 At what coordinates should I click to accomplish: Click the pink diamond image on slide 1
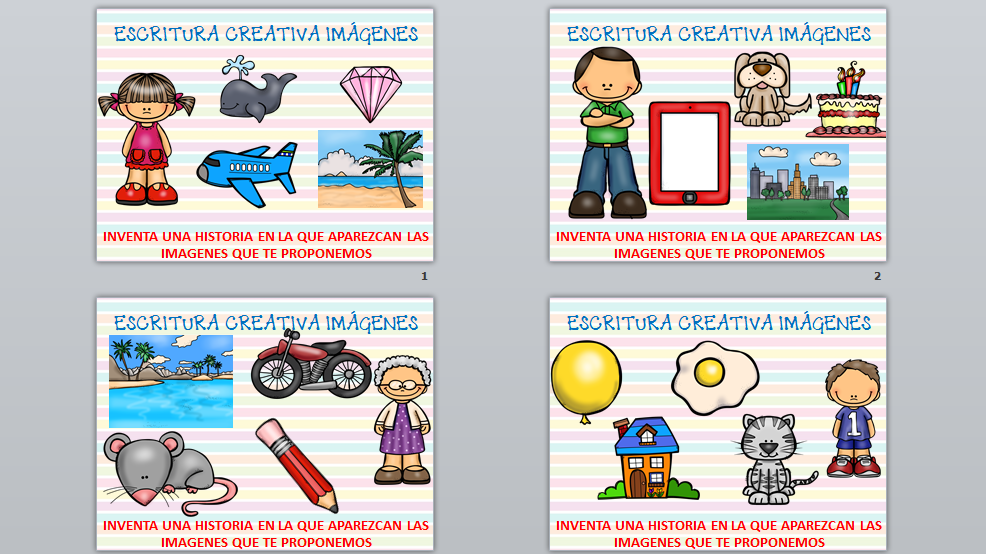coord(371,94)
